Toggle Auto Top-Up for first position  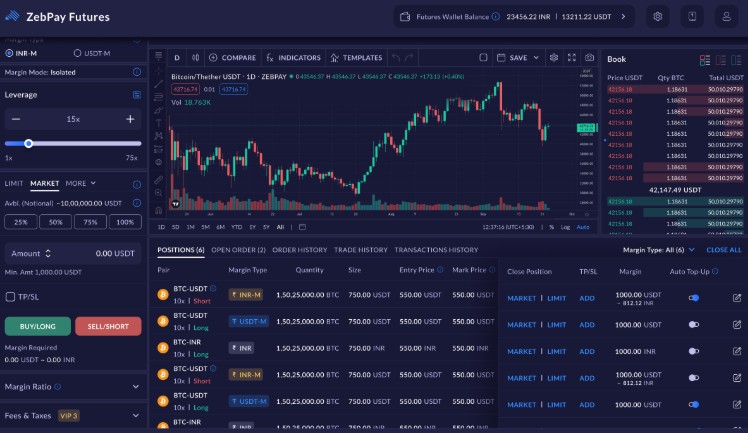[693, 298]
